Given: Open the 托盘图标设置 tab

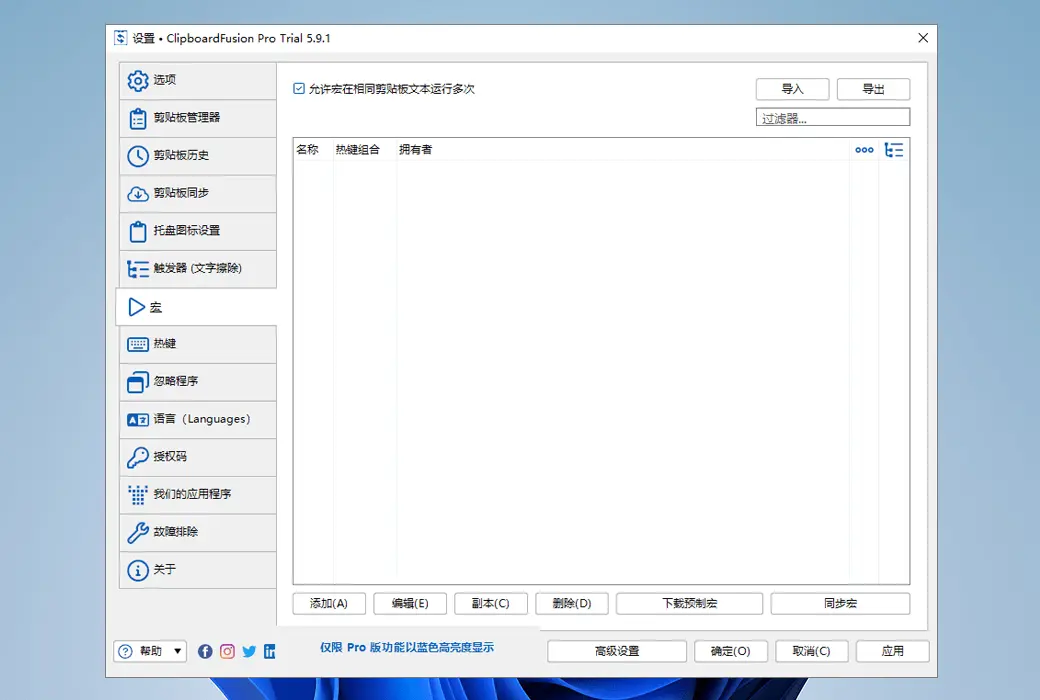Looking at the screenshot, I should (198, 231).
